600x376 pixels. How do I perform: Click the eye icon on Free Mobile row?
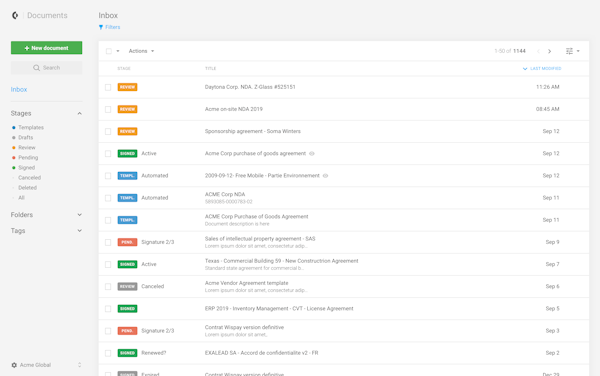tap(325, 176)
